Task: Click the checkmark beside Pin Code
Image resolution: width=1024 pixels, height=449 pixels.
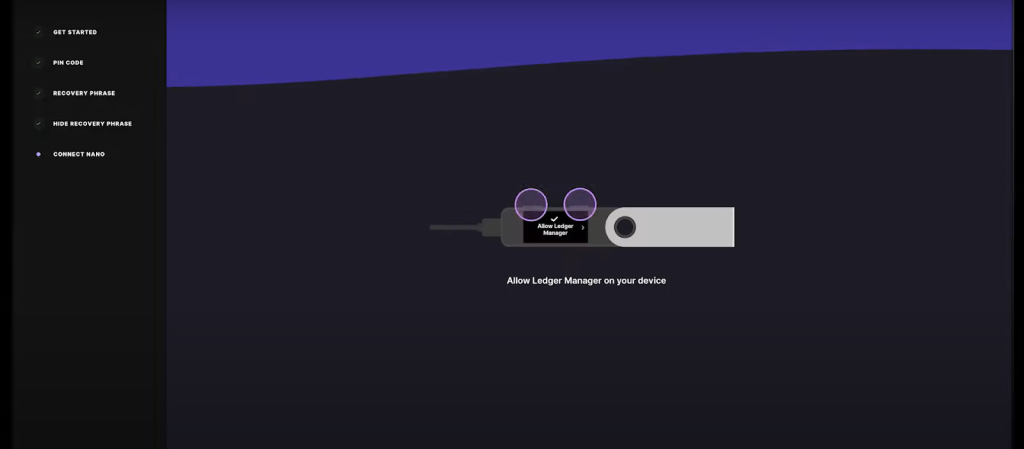Action: pyautogui.click(x=39, y=63)
